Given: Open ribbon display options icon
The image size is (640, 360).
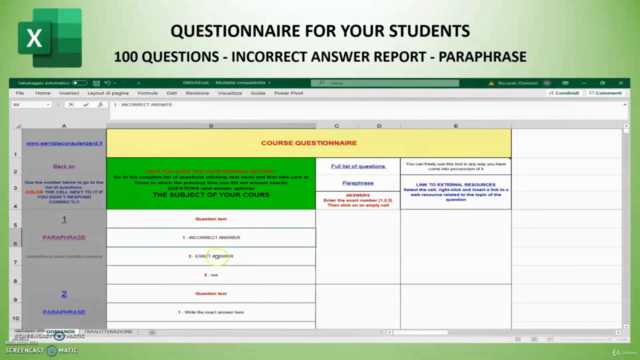Looking at the screenshot, I should pos(565,83).
